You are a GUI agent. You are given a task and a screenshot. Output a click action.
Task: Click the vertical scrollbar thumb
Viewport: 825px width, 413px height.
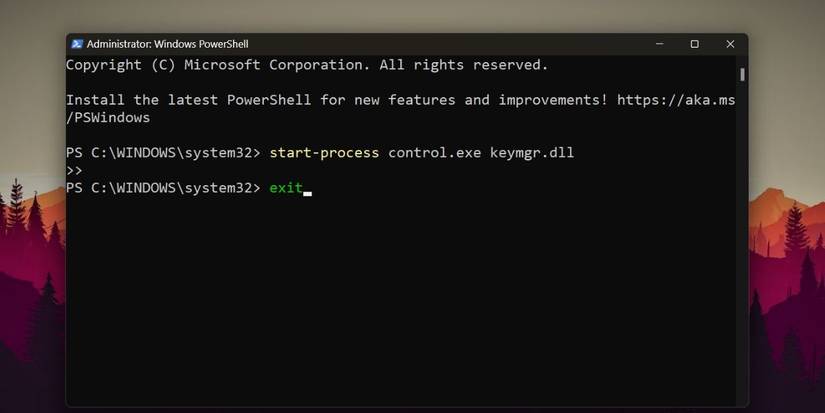point(742,74)
